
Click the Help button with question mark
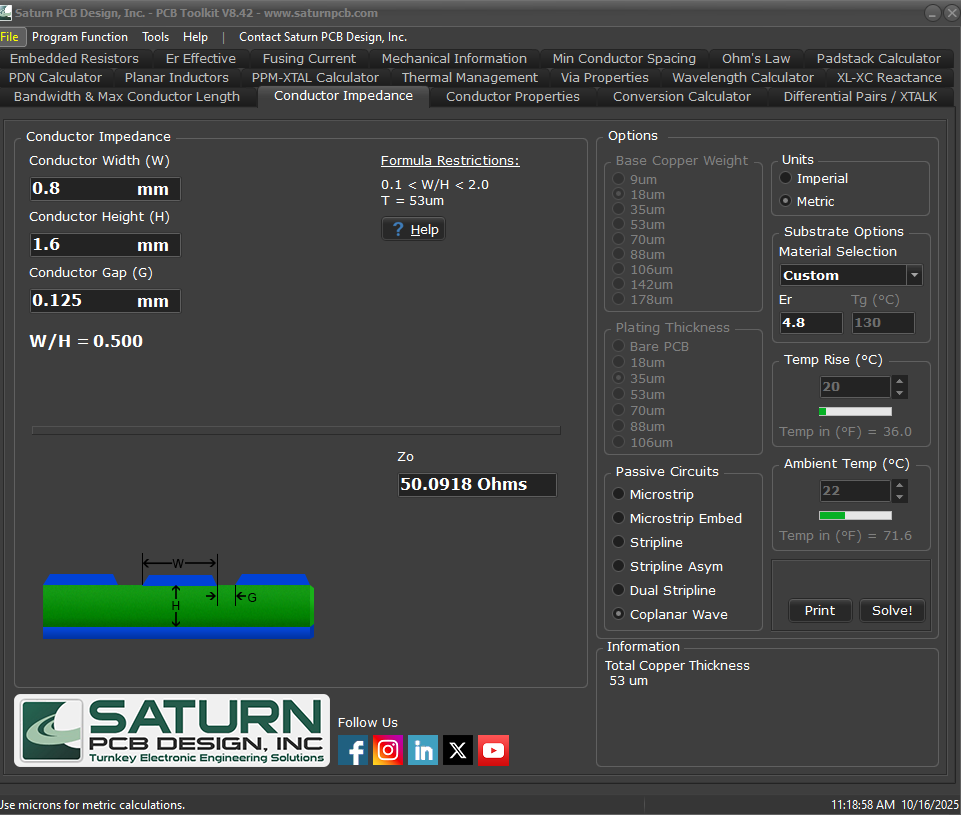tap(413, 229)
